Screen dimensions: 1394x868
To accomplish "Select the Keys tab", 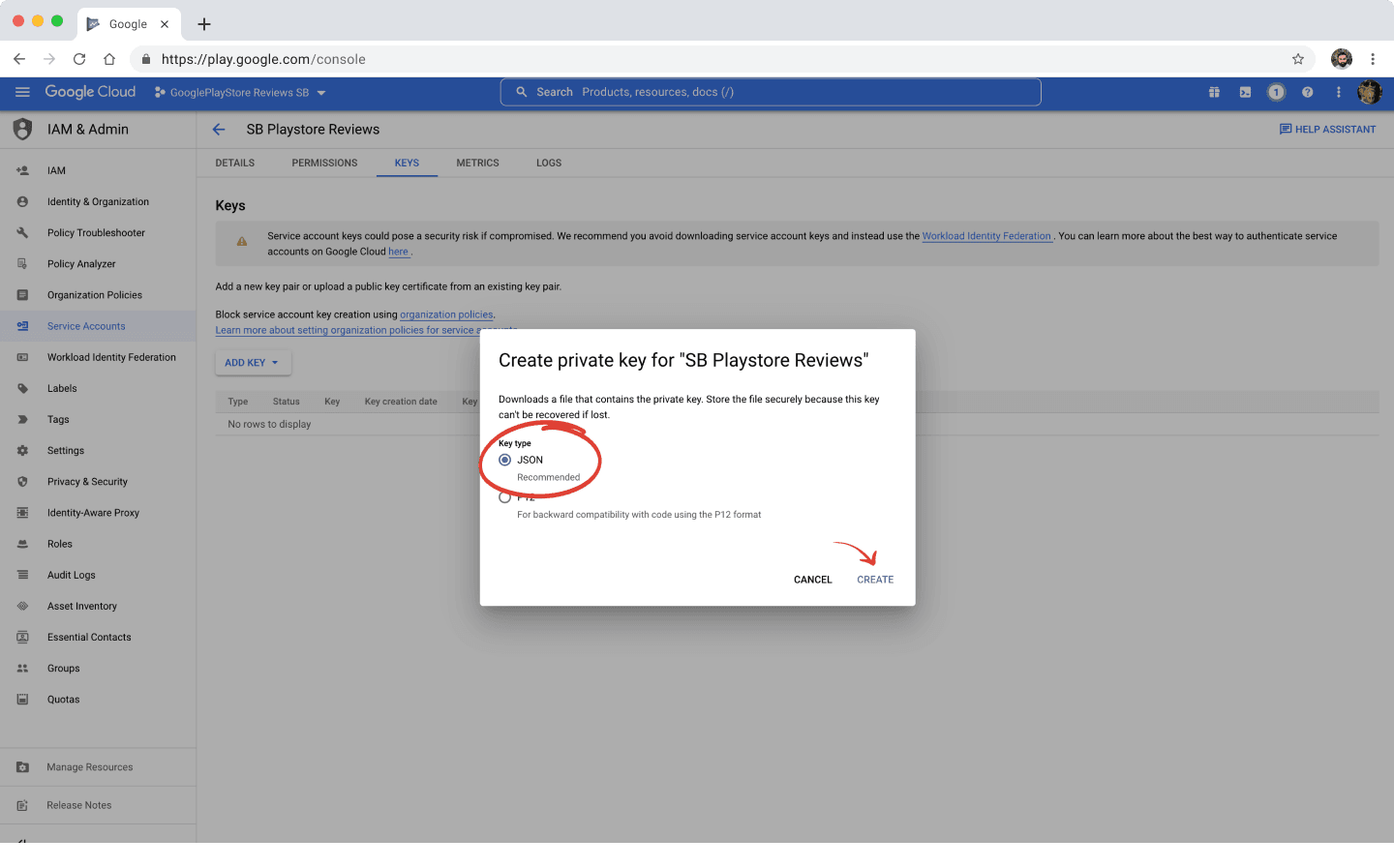I will pos(407,163).
